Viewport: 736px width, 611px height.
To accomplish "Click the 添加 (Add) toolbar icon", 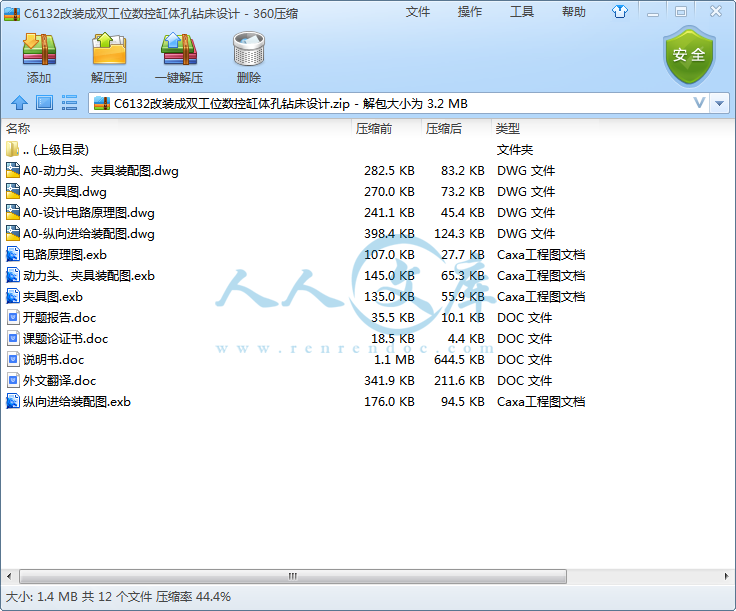I will click(x=39, y=49).
